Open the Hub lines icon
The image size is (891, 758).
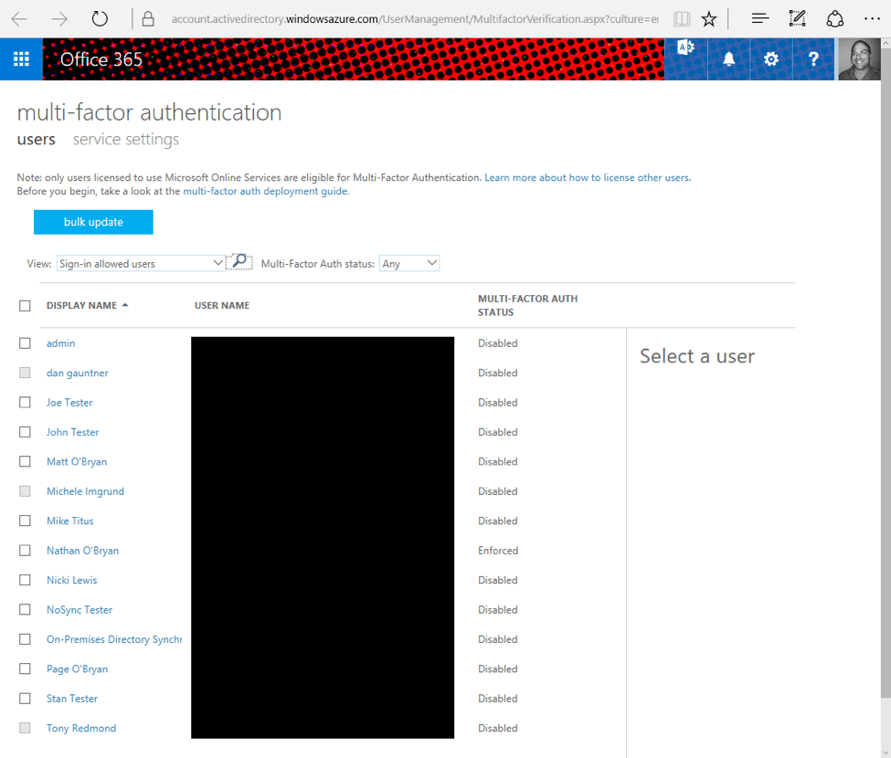point(760,19)
